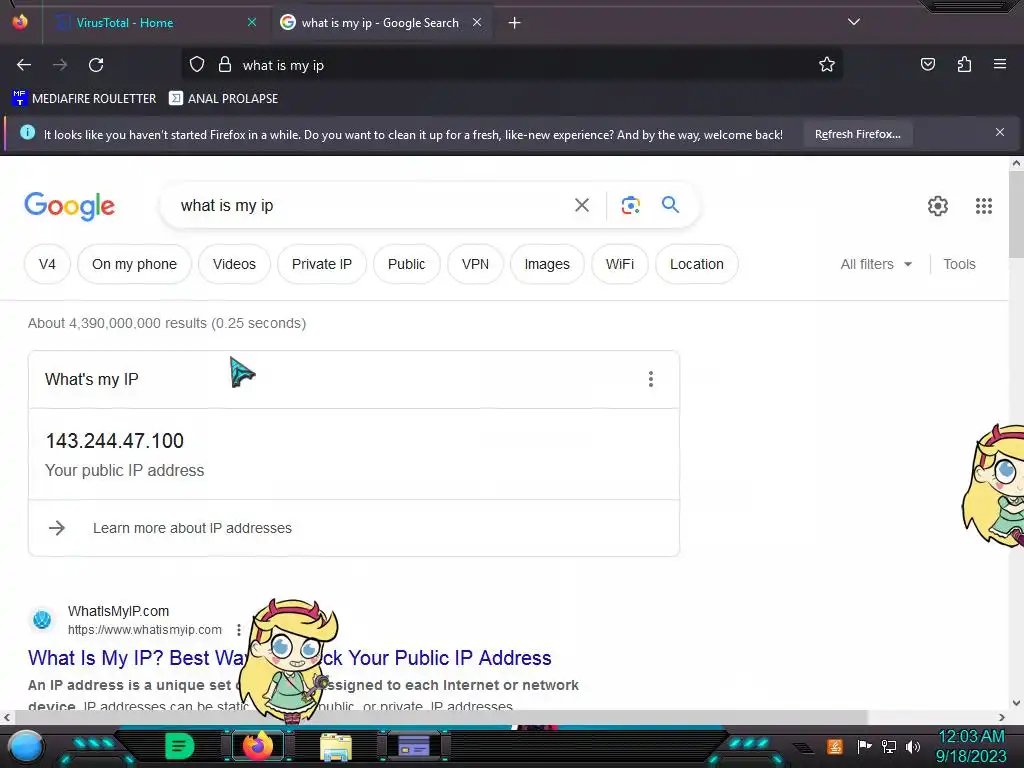Switch to the Images filter
The height and width of the screenshot is (768, 1024).
(x=547, y=264)
